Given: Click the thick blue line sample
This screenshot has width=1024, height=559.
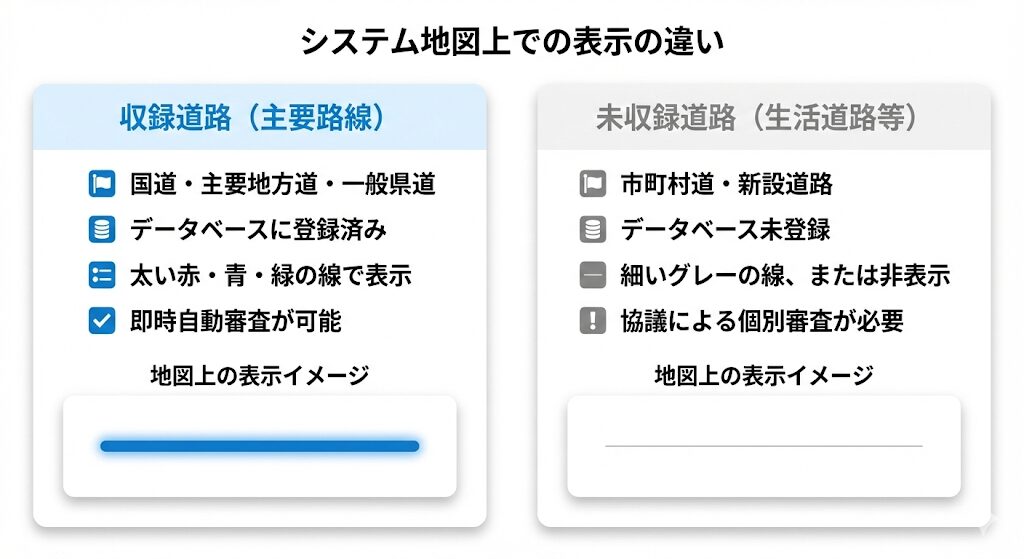Looking at the screenshot, I should pos(260,446).
